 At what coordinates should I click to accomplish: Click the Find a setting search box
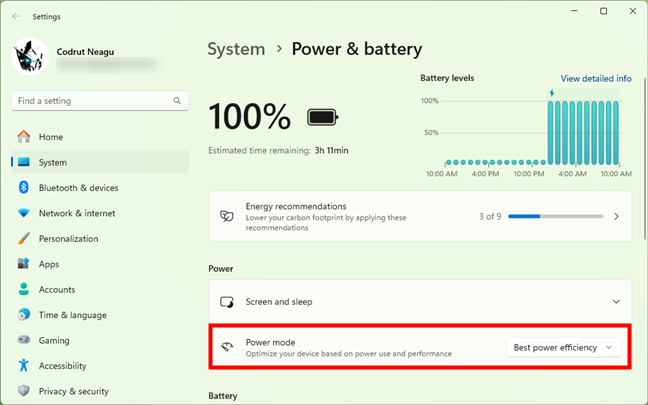pos(90,101)
